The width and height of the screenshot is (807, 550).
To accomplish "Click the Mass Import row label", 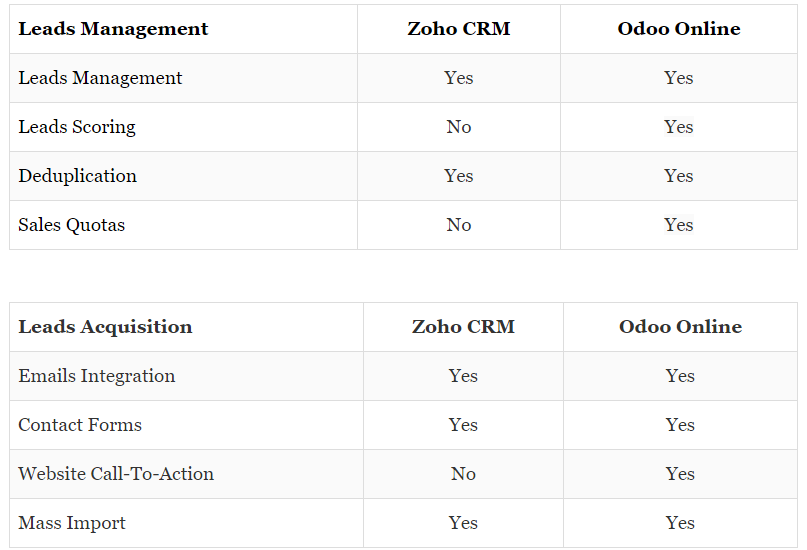I will (72, 523).
